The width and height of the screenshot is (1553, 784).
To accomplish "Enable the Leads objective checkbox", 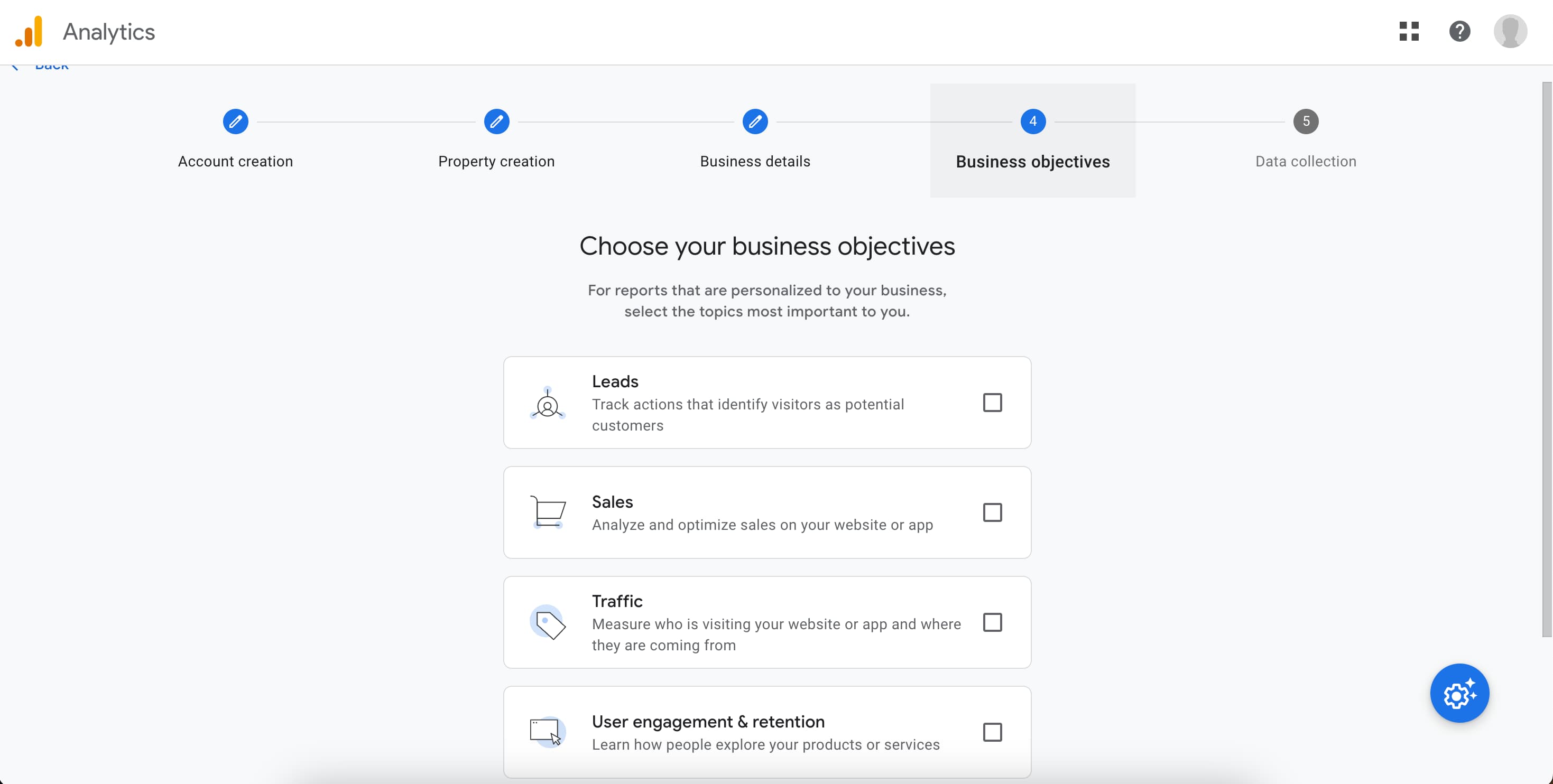I will pos(992,403).
